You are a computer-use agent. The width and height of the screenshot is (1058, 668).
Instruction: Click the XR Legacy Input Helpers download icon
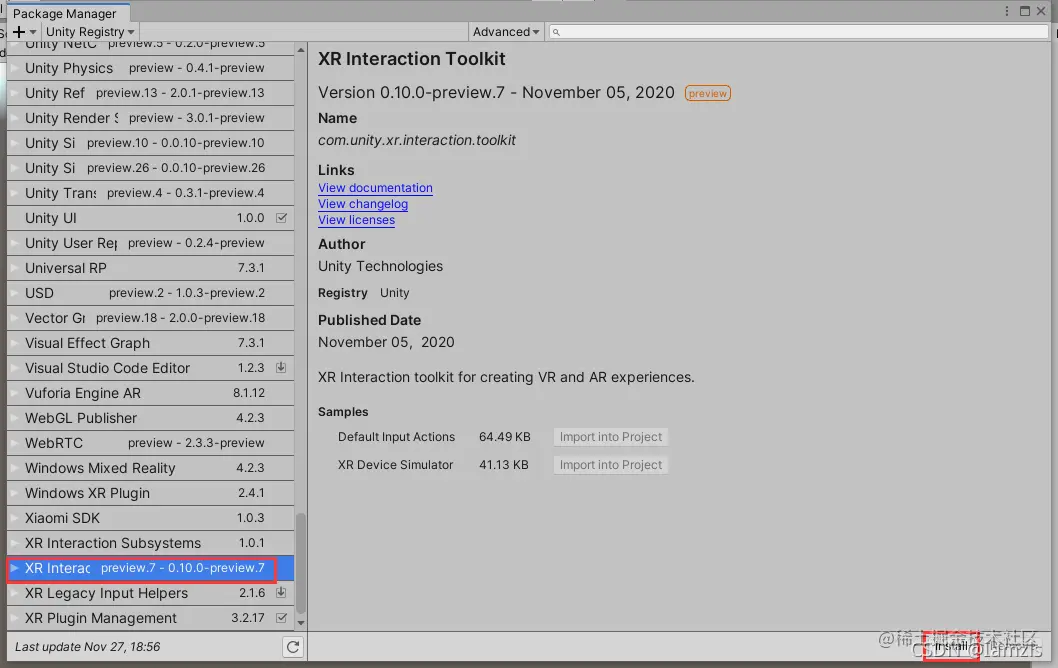(x=281, y=592)
